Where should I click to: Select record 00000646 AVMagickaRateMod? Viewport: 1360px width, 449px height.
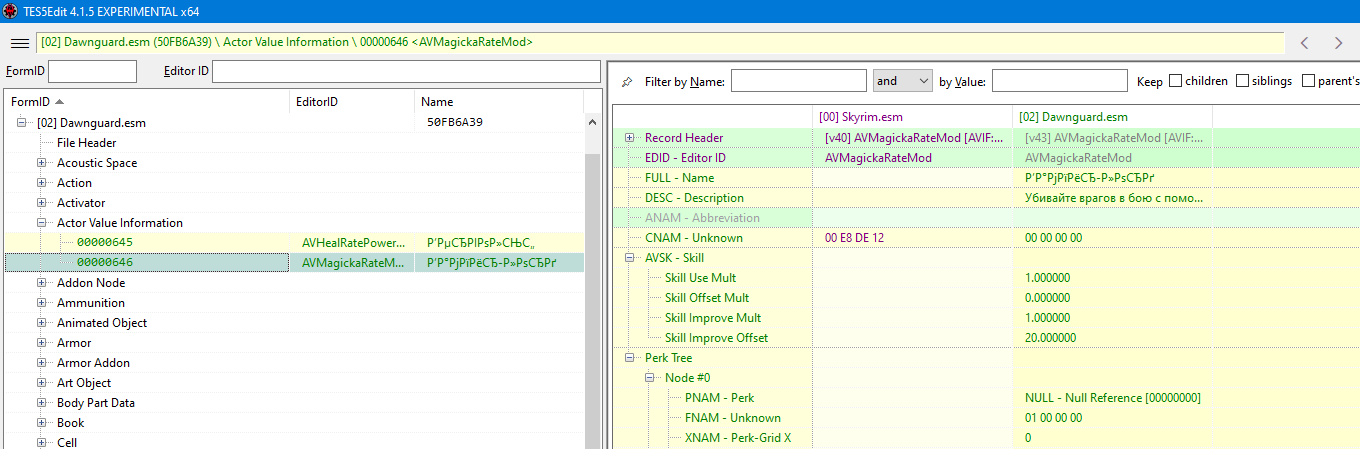pyautogui.click(x=294, y=263)
